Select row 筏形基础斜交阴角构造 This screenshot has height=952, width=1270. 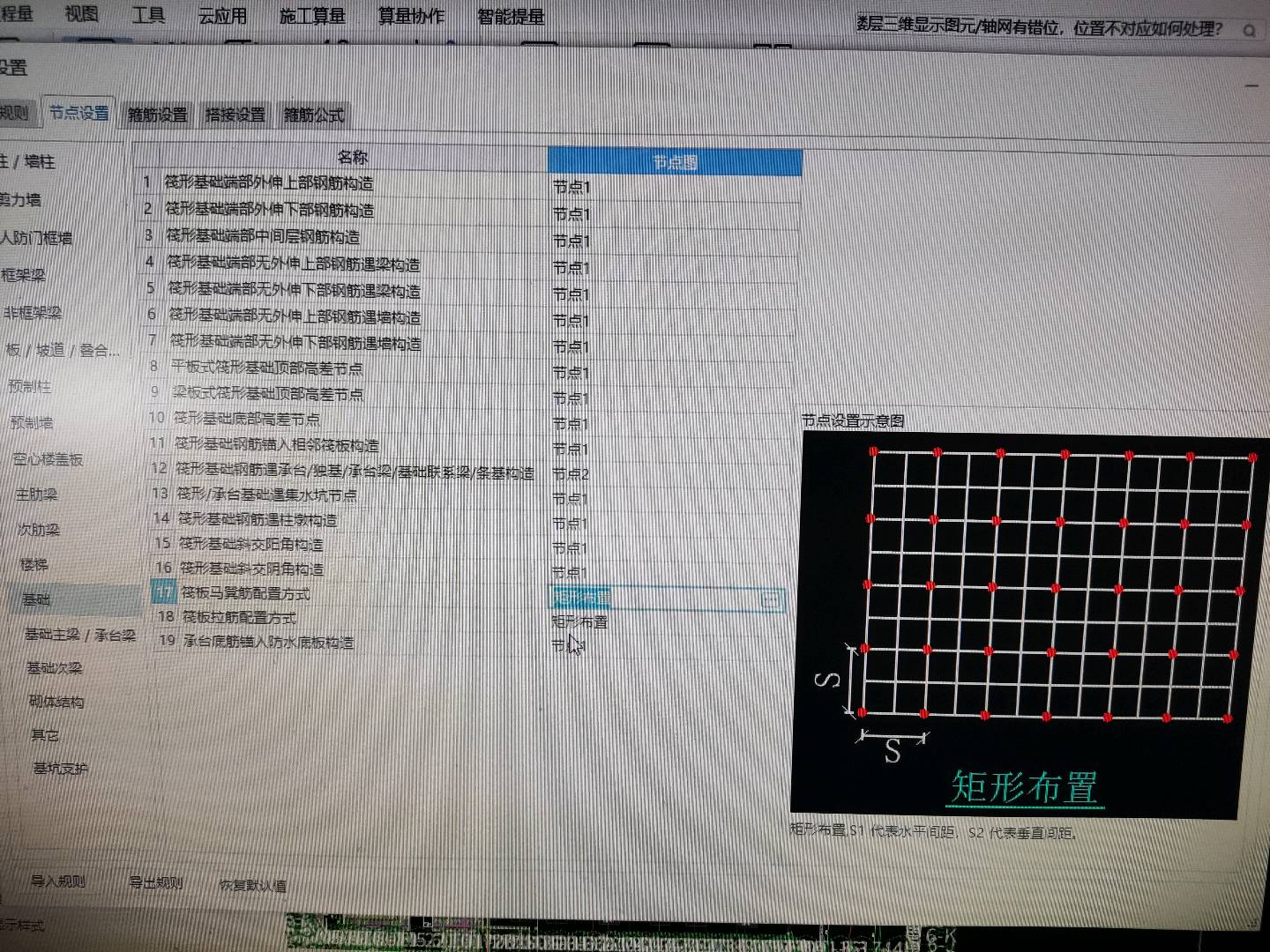click(252, 569)
